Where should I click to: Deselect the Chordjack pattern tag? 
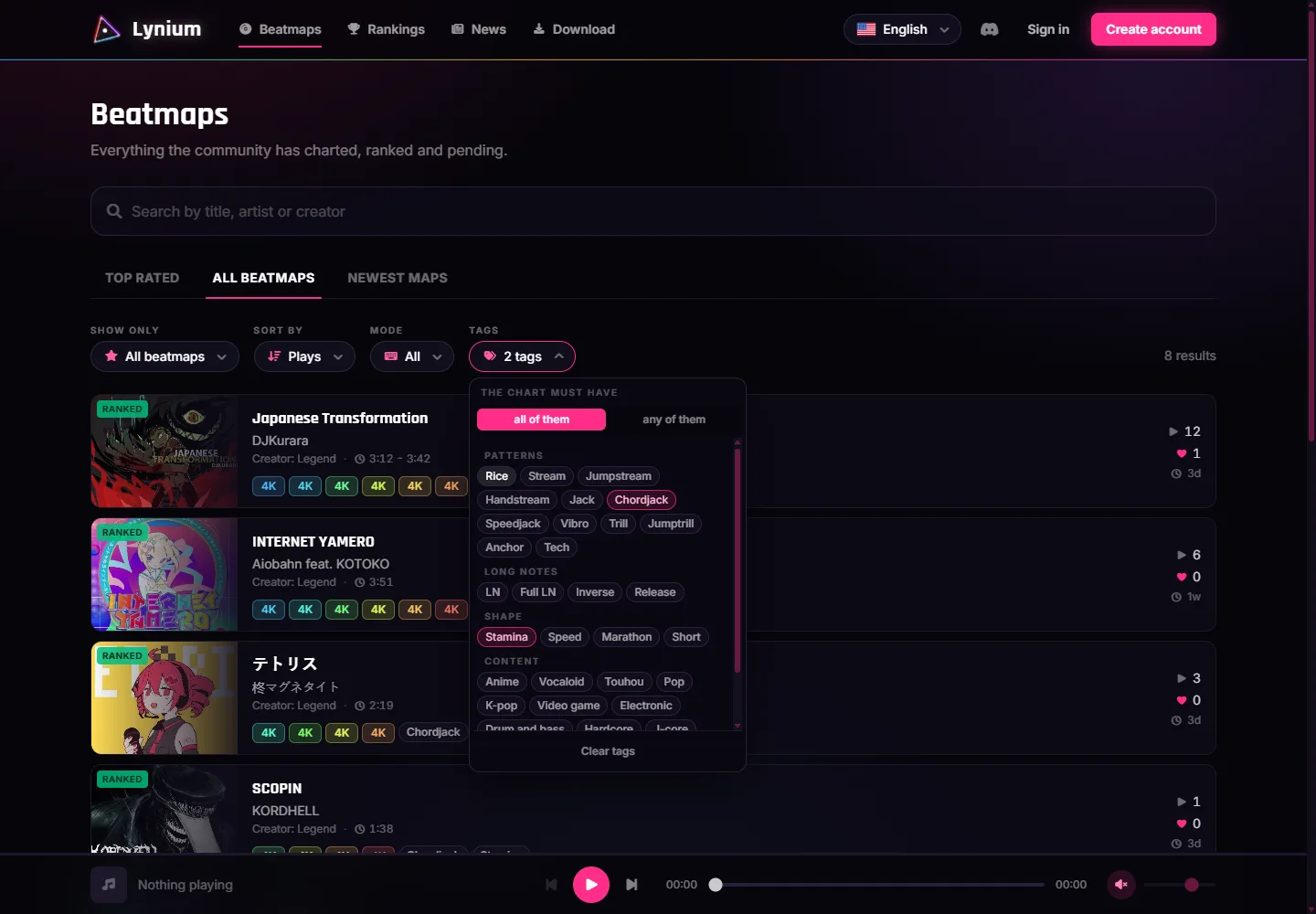[642, 500]
